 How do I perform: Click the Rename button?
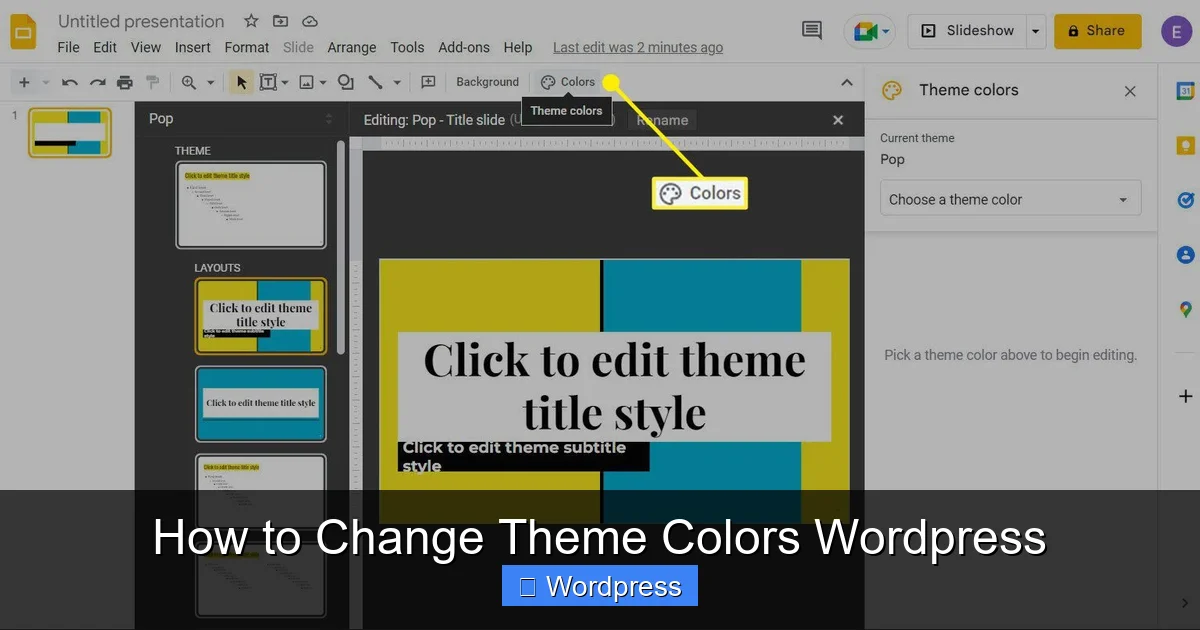[x=662, y=120]
